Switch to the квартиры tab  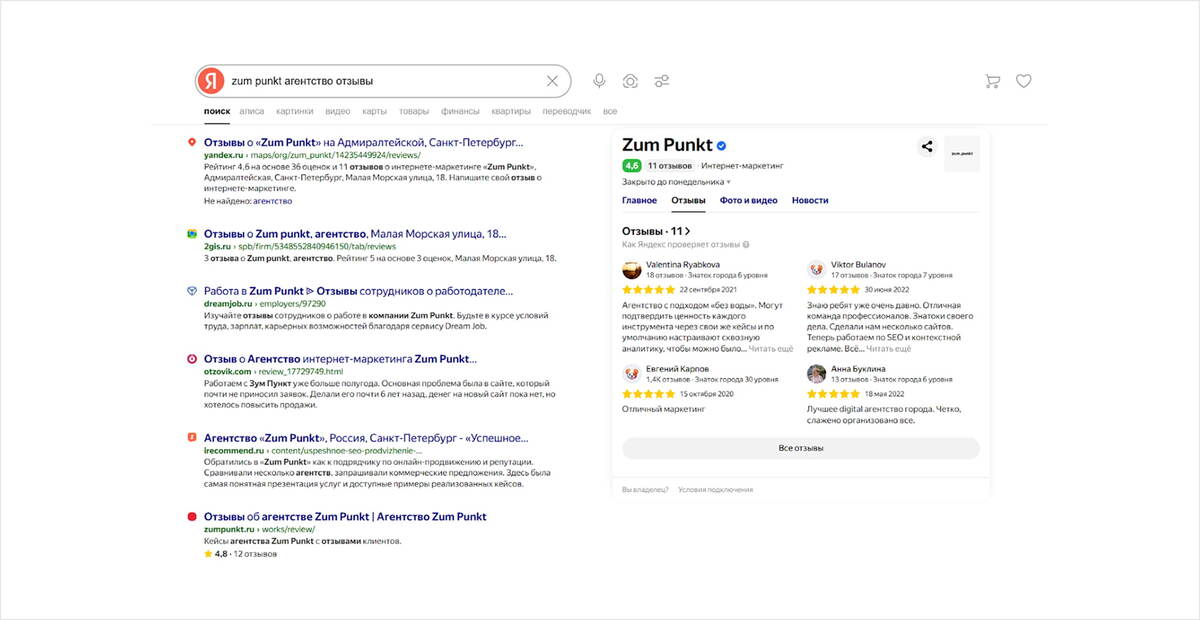coord(511,112)
